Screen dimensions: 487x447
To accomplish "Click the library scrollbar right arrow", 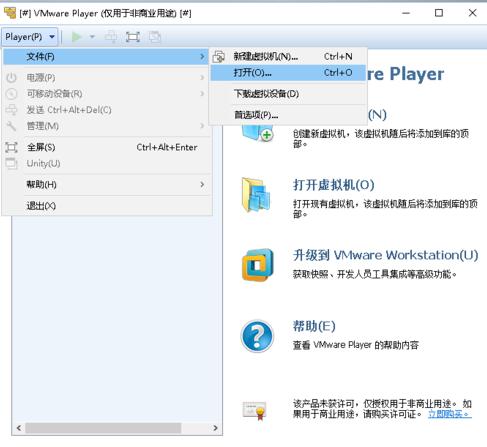I will (215, 428).
